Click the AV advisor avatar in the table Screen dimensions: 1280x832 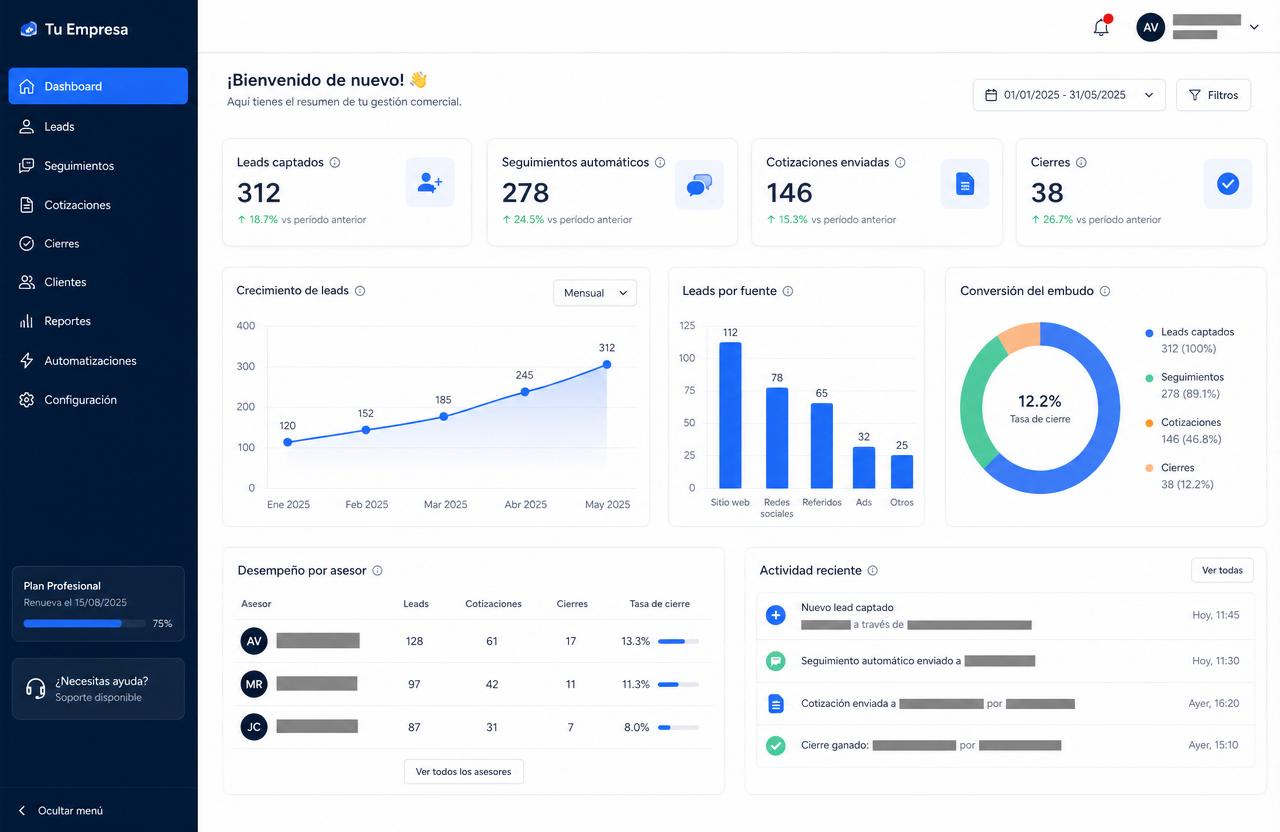[254, 641]
